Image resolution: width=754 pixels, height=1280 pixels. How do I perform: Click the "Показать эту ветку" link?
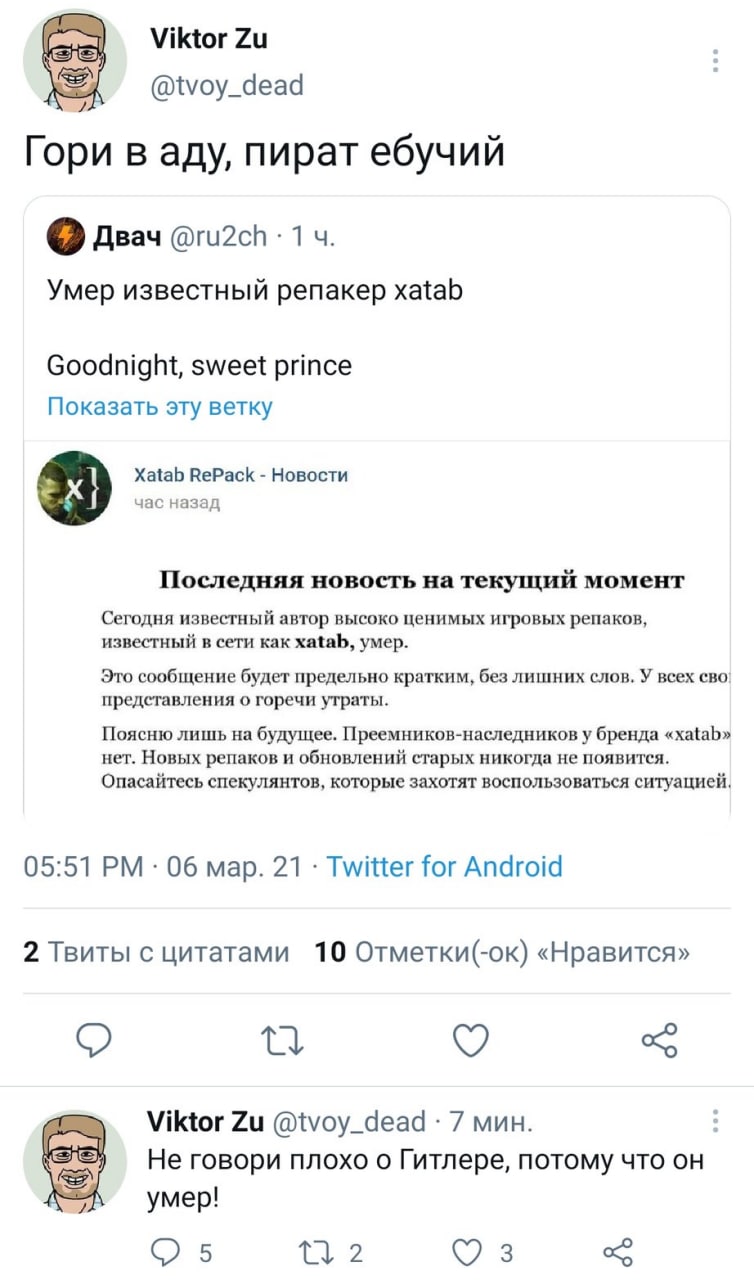[160, 406]
